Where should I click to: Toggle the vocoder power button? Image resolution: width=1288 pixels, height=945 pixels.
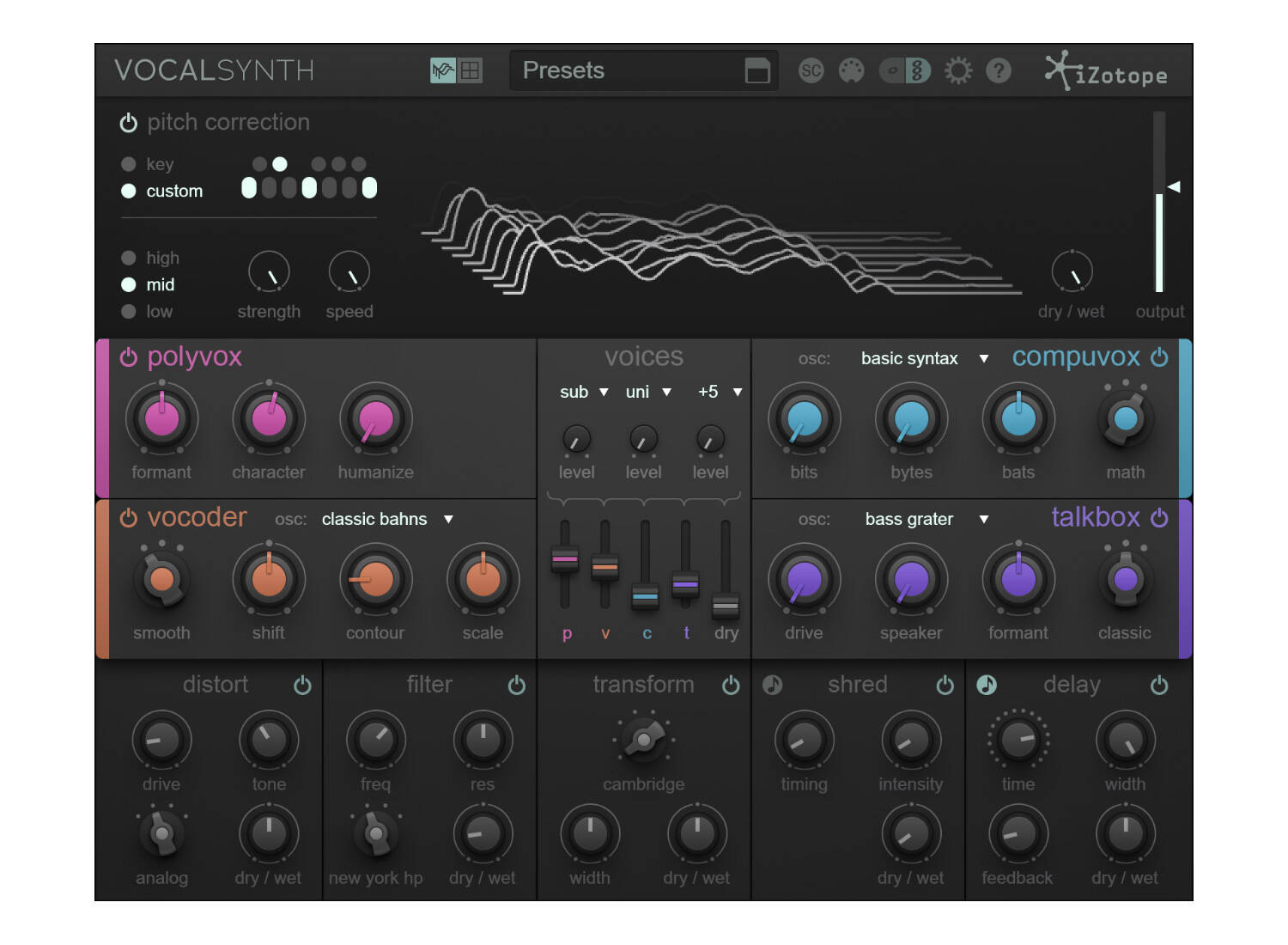coord(128,518)
